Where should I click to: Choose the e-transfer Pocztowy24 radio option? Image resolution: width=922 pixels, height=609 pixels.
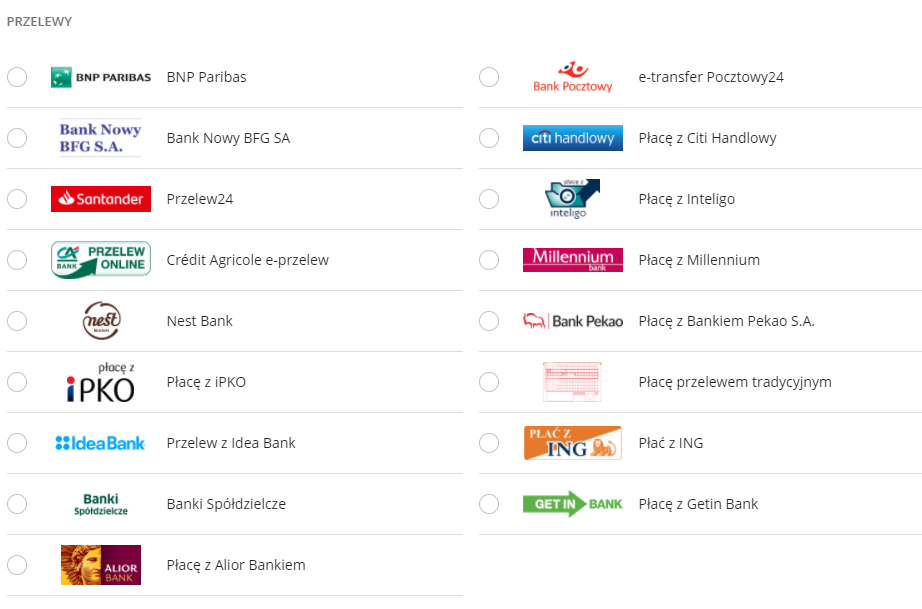coord(489,77)
